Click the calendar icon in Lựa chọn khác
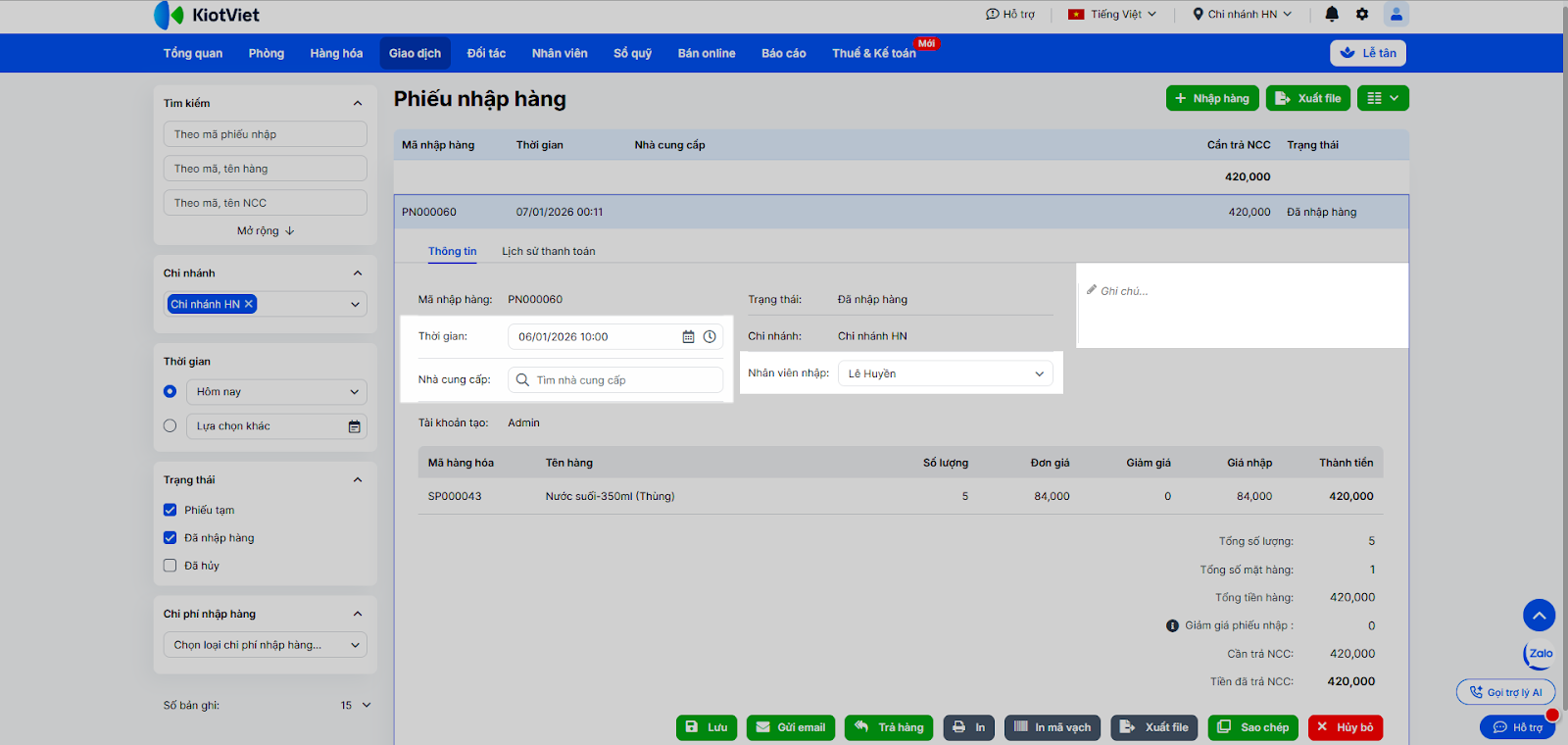 (x=355, y=426)
